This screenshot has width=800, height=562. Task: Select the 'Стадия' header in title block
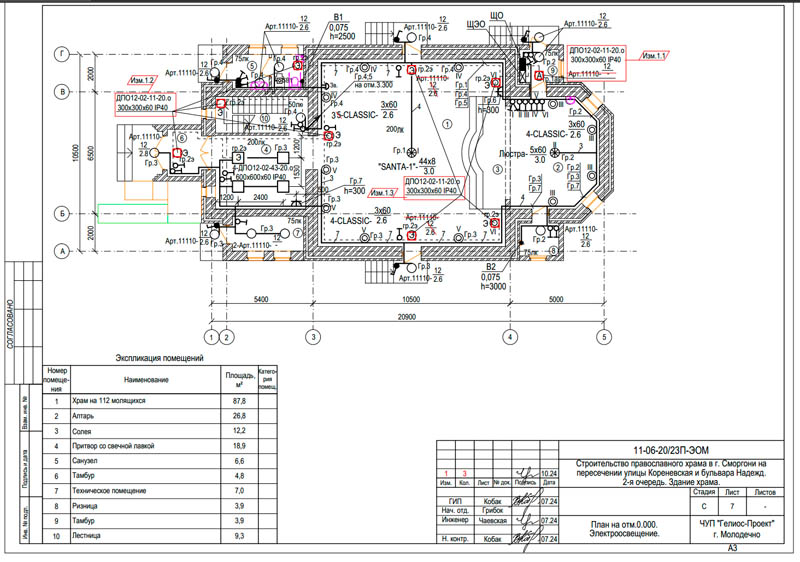[704, 492]
